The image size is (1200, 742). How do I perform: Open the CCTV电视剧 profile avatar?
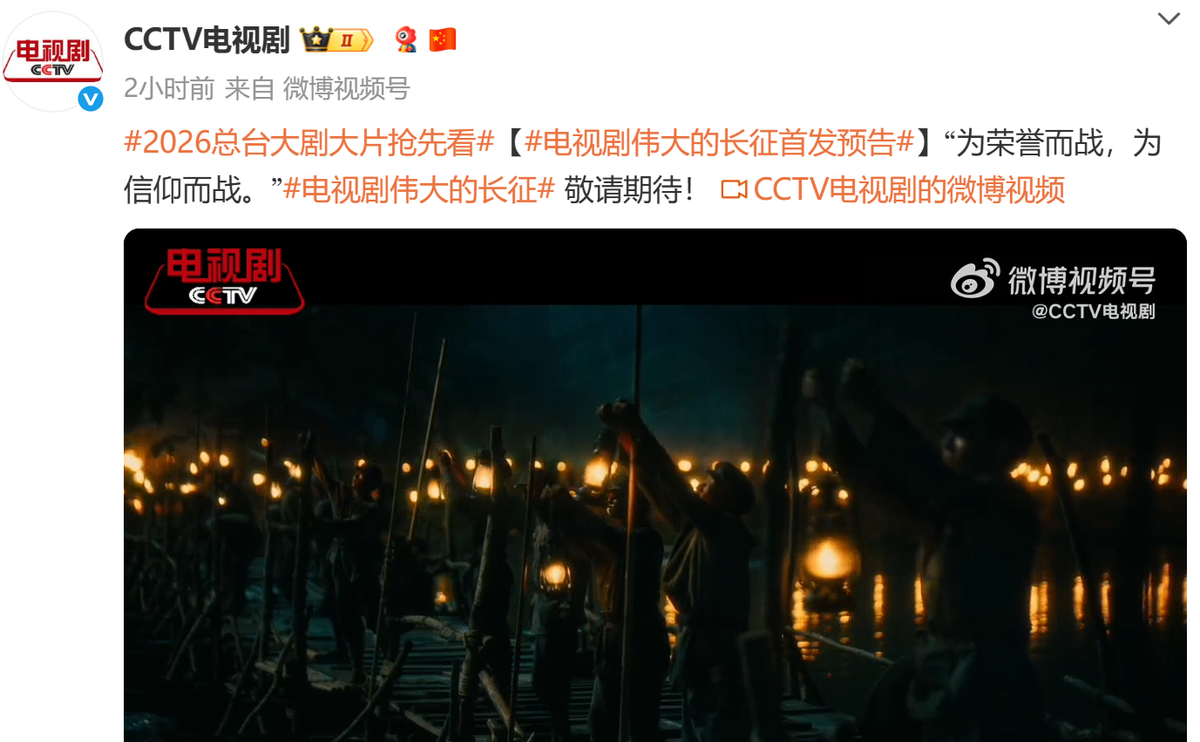click(53, 61)
